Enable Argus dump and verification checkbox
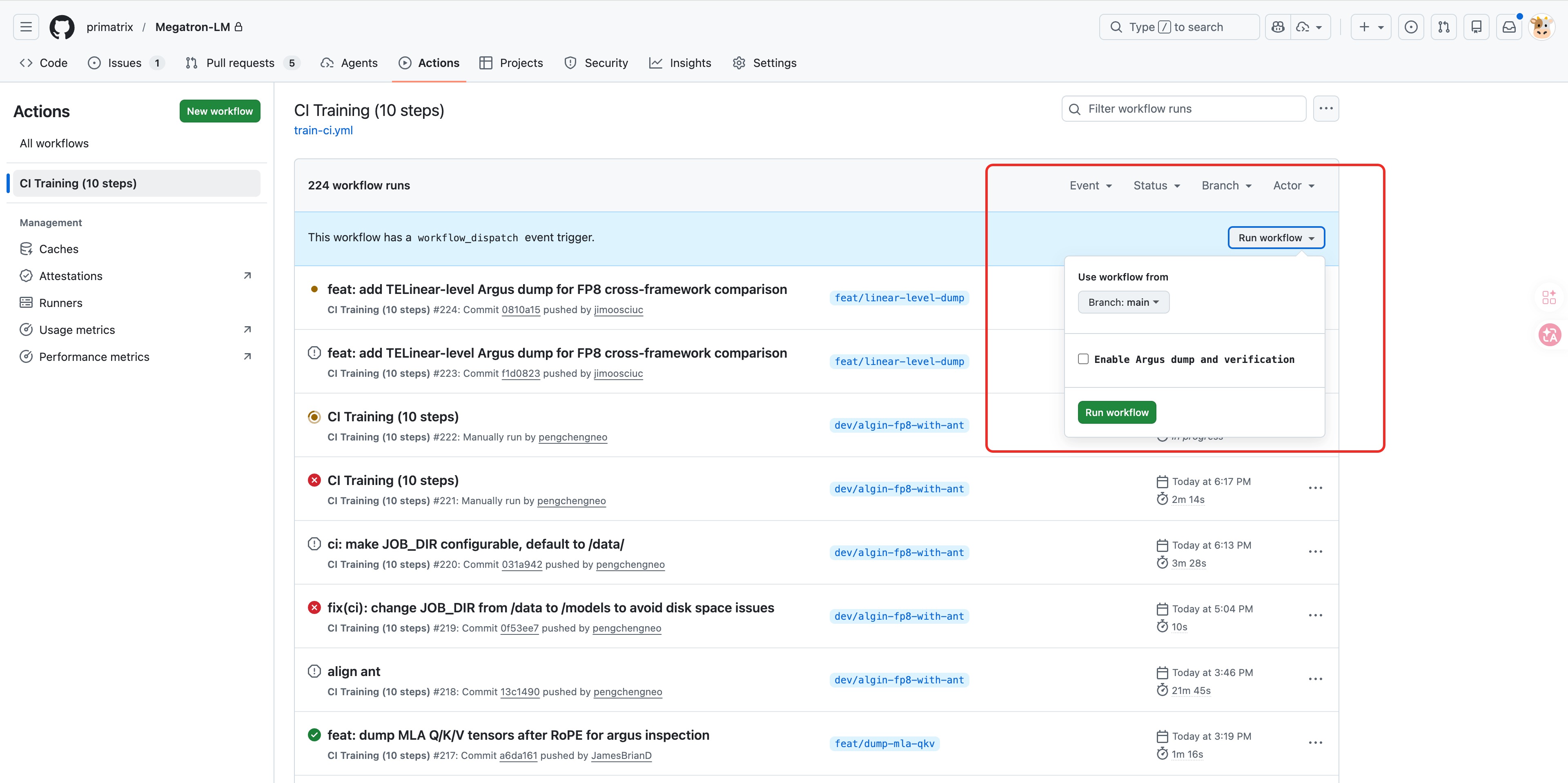This screenshot has width=1568, height=783. [1083, 359]
